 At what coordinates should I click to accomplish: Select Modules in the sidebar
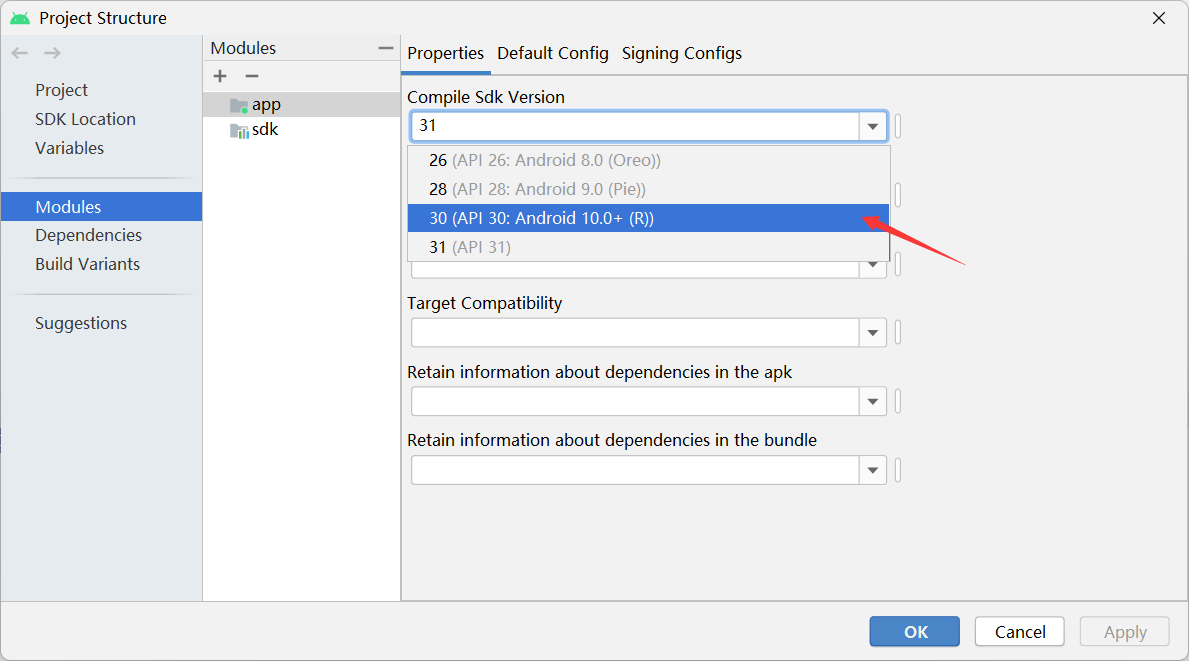(102, 207)
